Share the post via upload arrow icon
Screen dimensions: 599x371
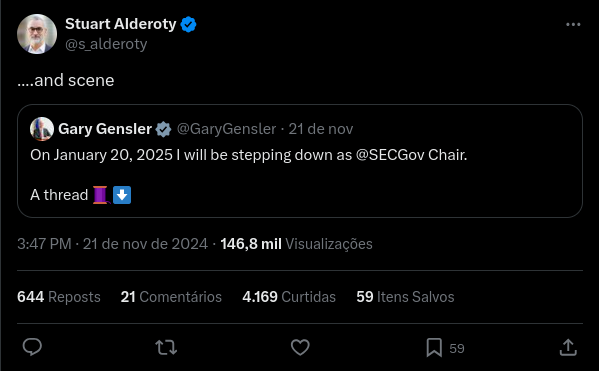[x=568, y=347]
